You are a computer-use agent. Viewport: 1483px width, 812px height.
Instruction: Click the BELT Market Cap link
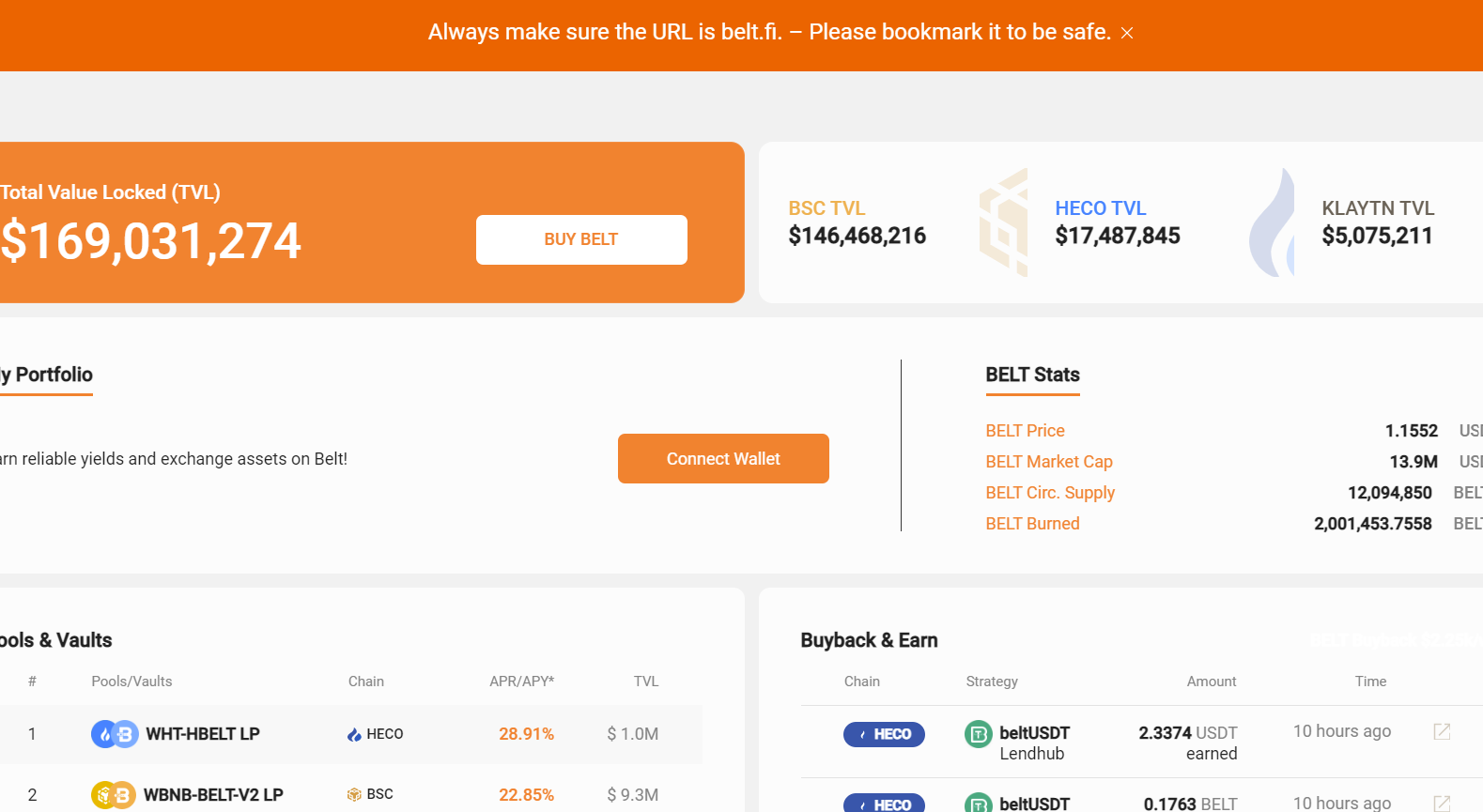point(1048,462)
